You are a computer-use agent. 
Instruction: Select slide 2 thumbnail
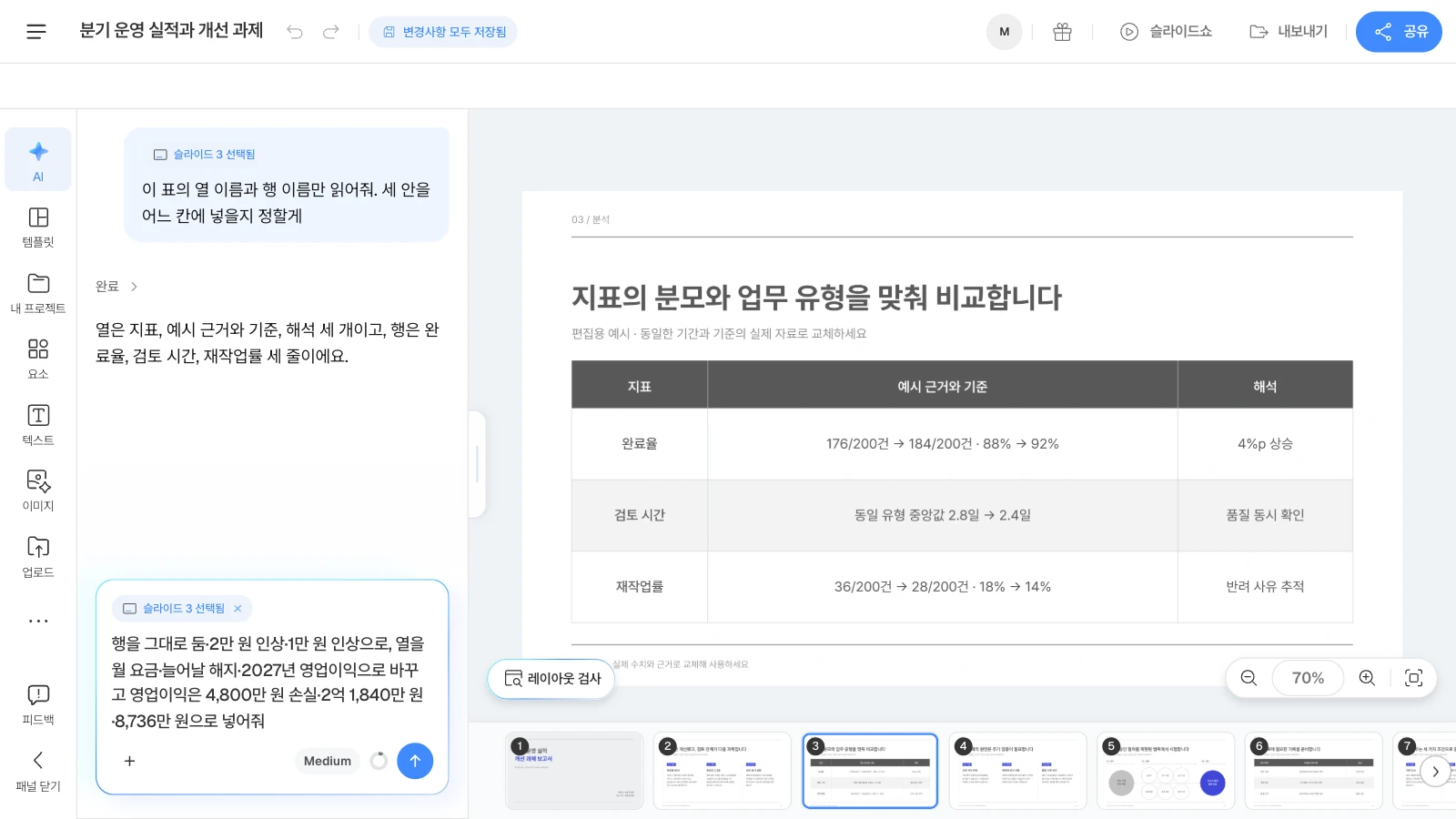(722, 771)
